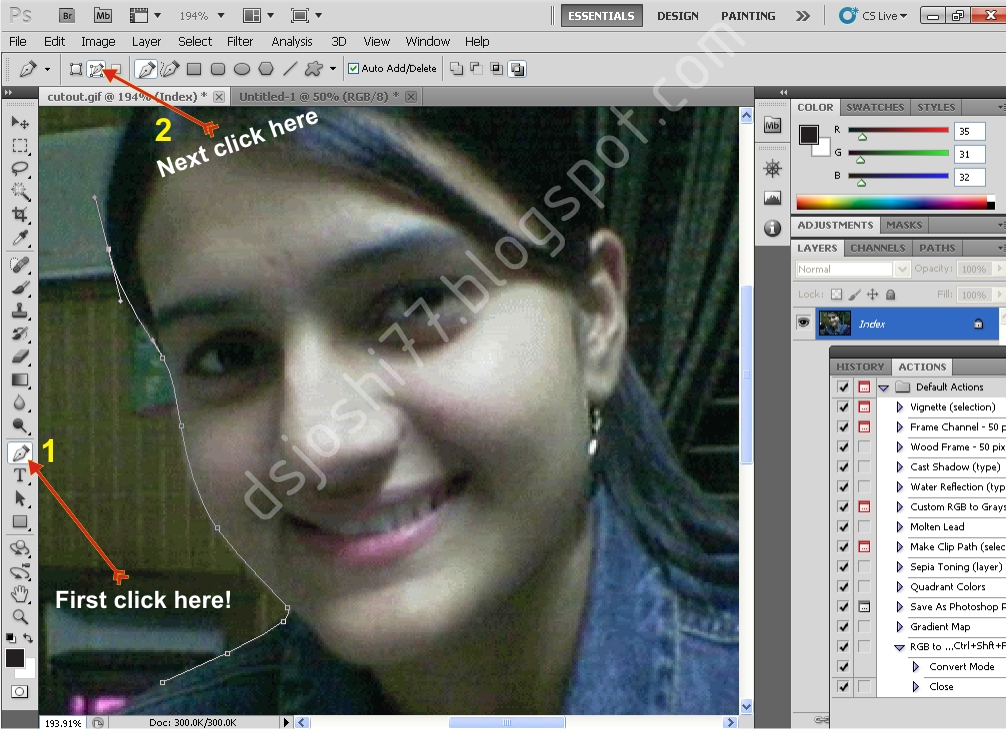The image size is (1006, 729).
Task: Expand the Molten Lead action
Action: pyautogui.click(x=900, y=527)
